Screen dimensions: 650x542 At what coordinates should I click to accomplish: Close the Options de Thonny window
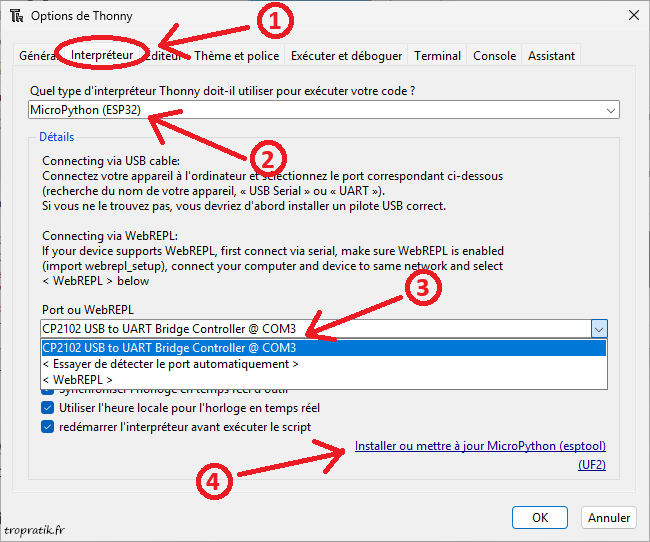pos(632,15)
